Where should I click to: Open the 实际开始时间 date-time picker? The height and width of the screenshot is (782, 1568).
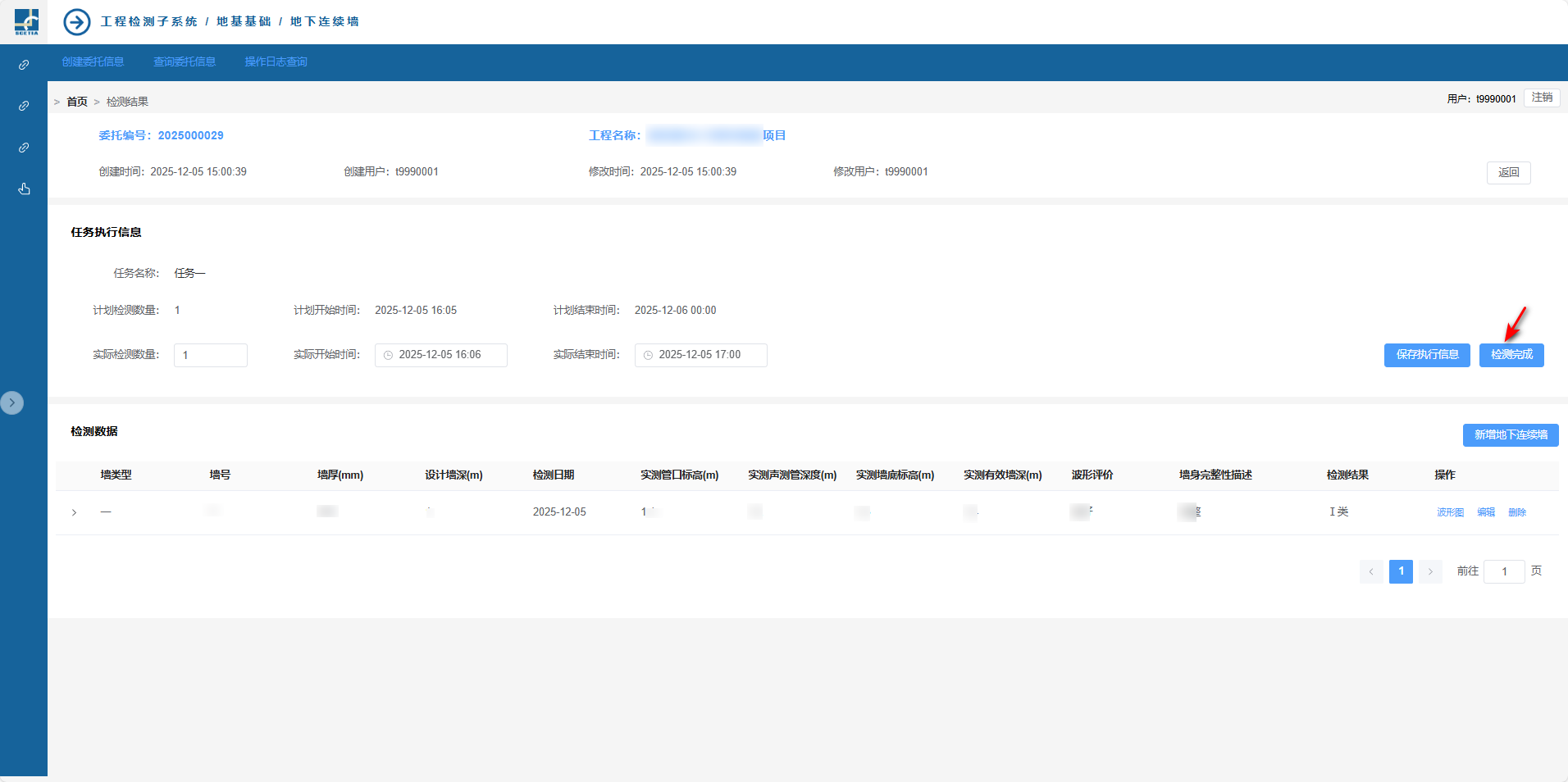pos(441,355)
